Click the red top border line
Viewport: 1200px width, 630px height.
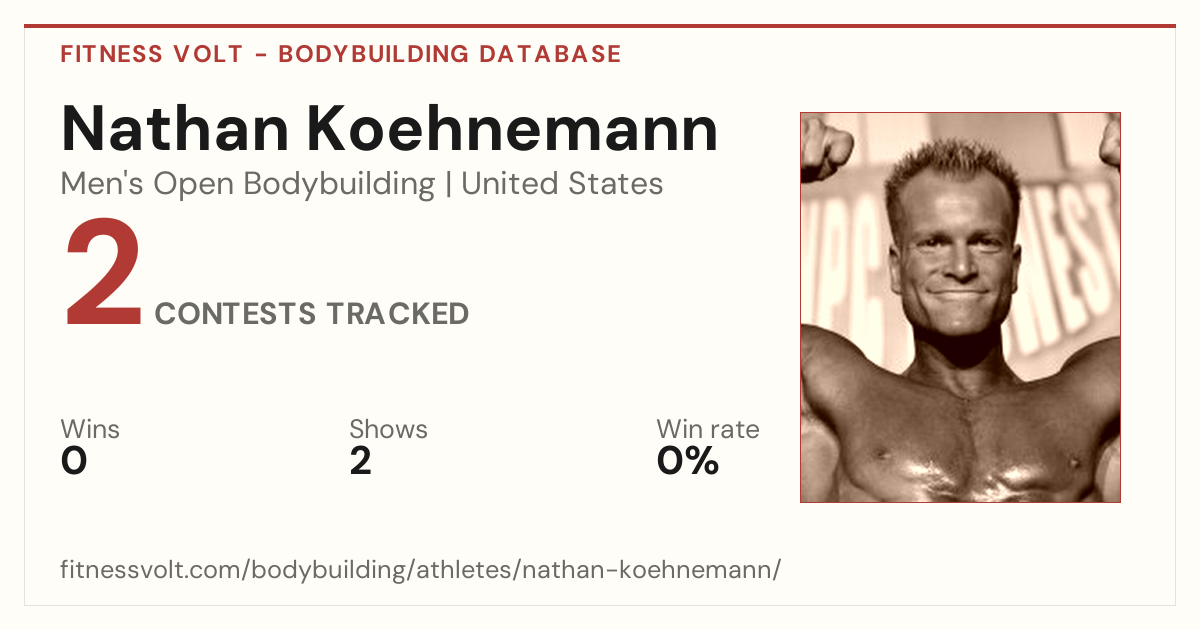click(600, 26)
